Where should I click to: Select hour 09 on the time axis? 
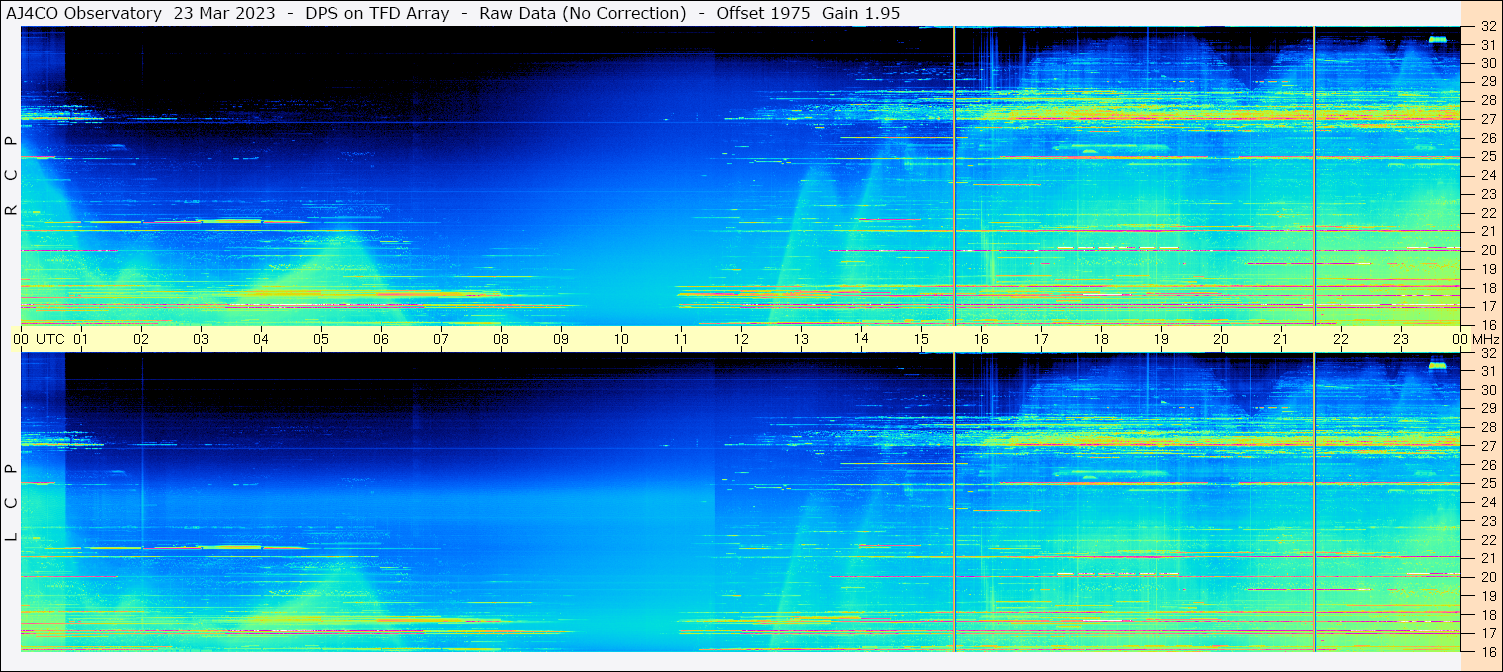pos(561,339)
